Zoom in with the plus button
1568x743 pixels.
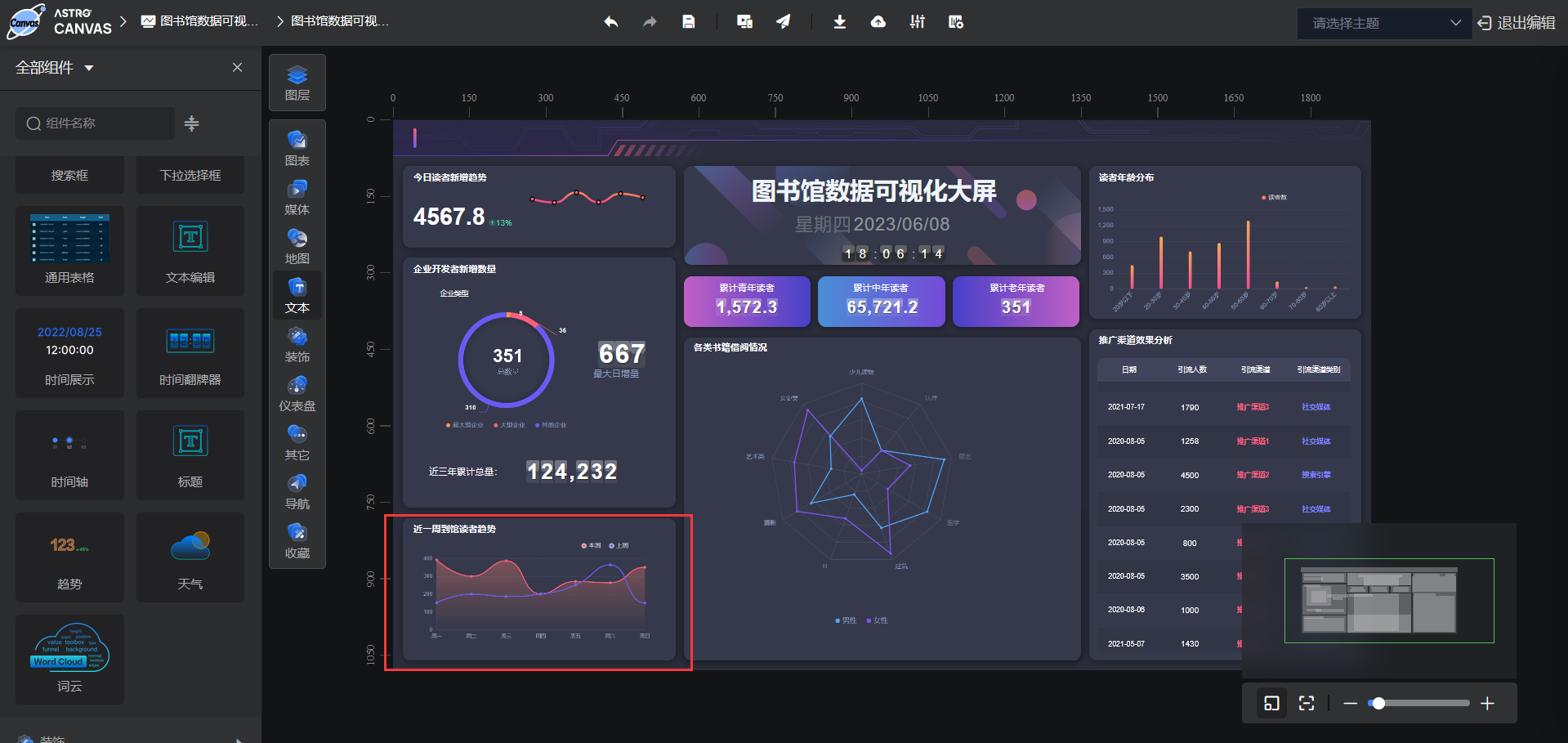(x=1487, y=703)
